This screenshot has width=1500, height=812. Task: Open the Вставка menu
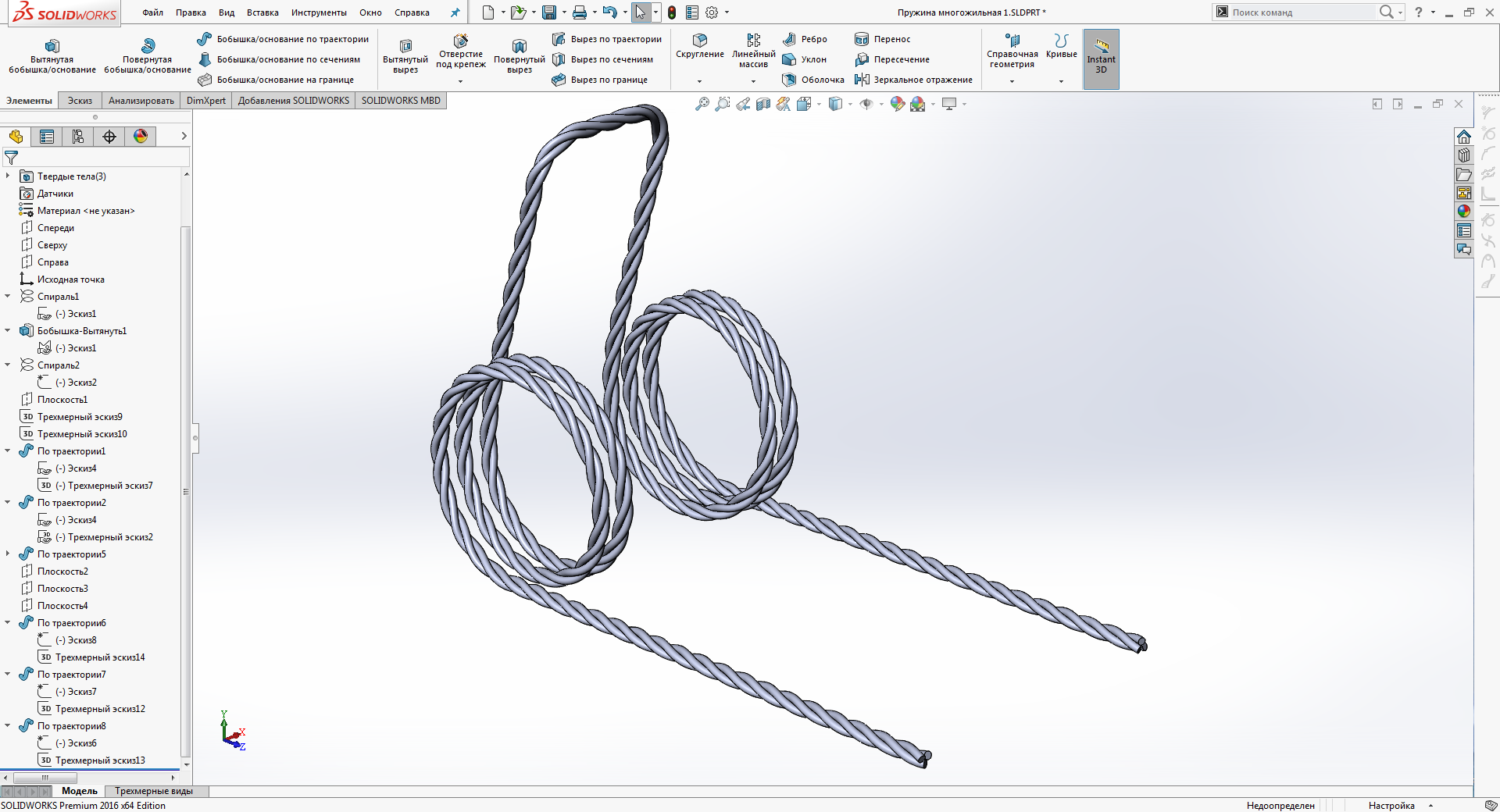tap(262, 12)
